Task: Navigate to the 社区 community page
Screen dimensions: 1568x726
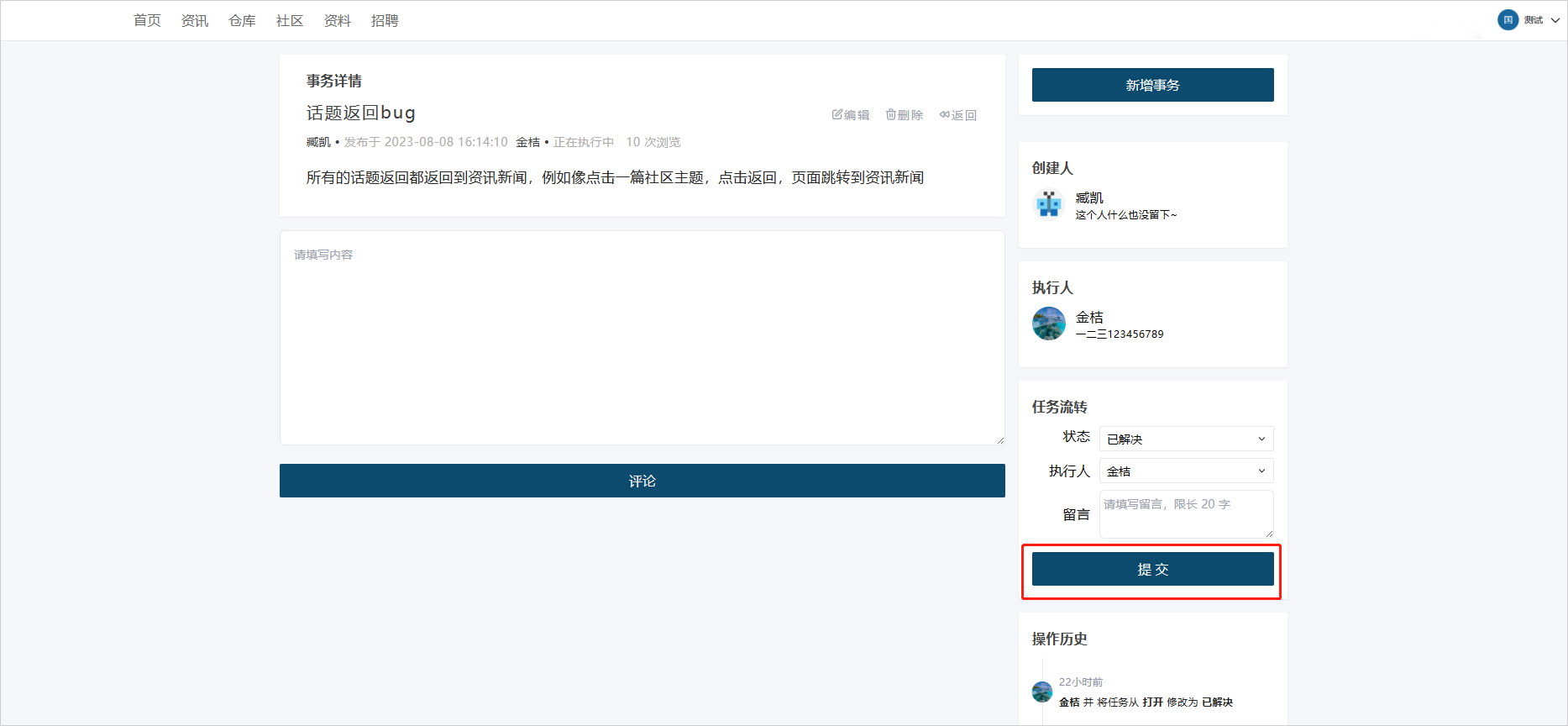Action: click(290, 20)
